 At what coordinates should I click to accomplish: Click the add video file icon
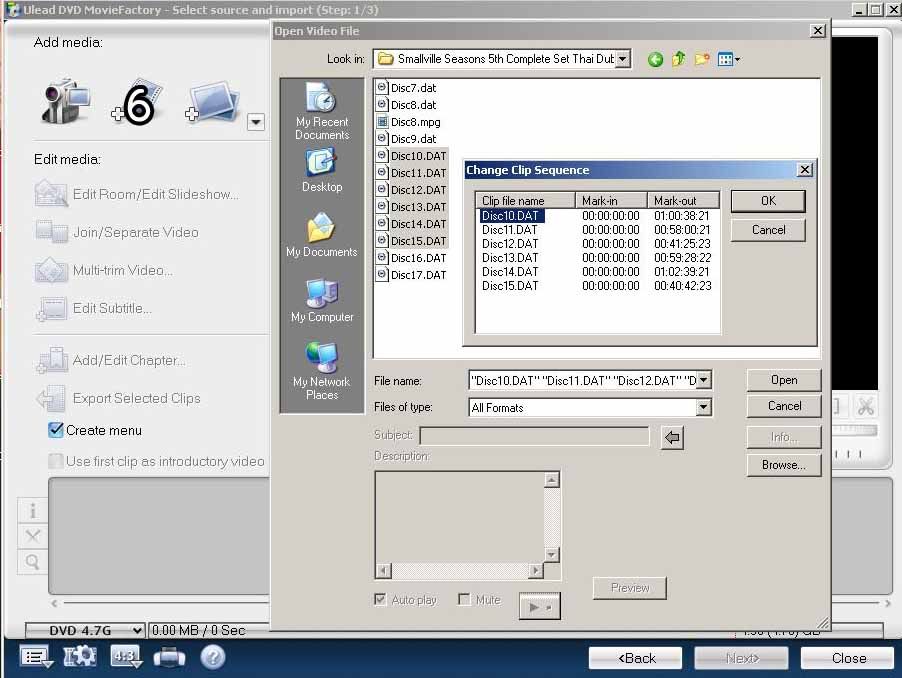tap(138, 103)
